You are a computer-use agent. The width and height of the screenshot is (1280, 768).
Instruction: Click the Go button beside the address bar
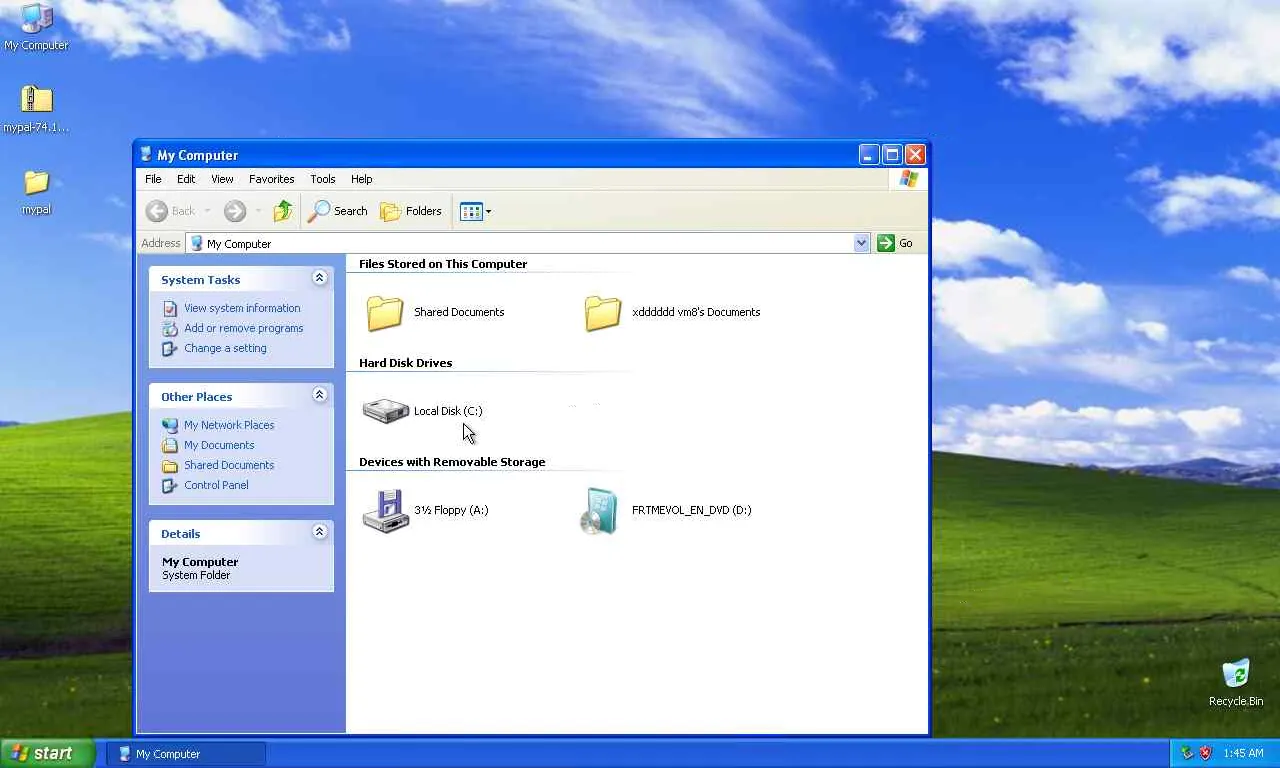tap(895, 243)
